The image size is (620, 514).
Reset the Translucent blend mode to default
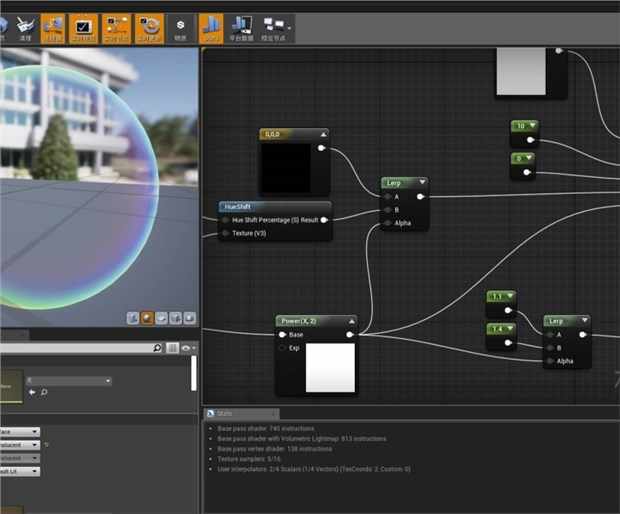pyautogui.click(x=46, y=445)
